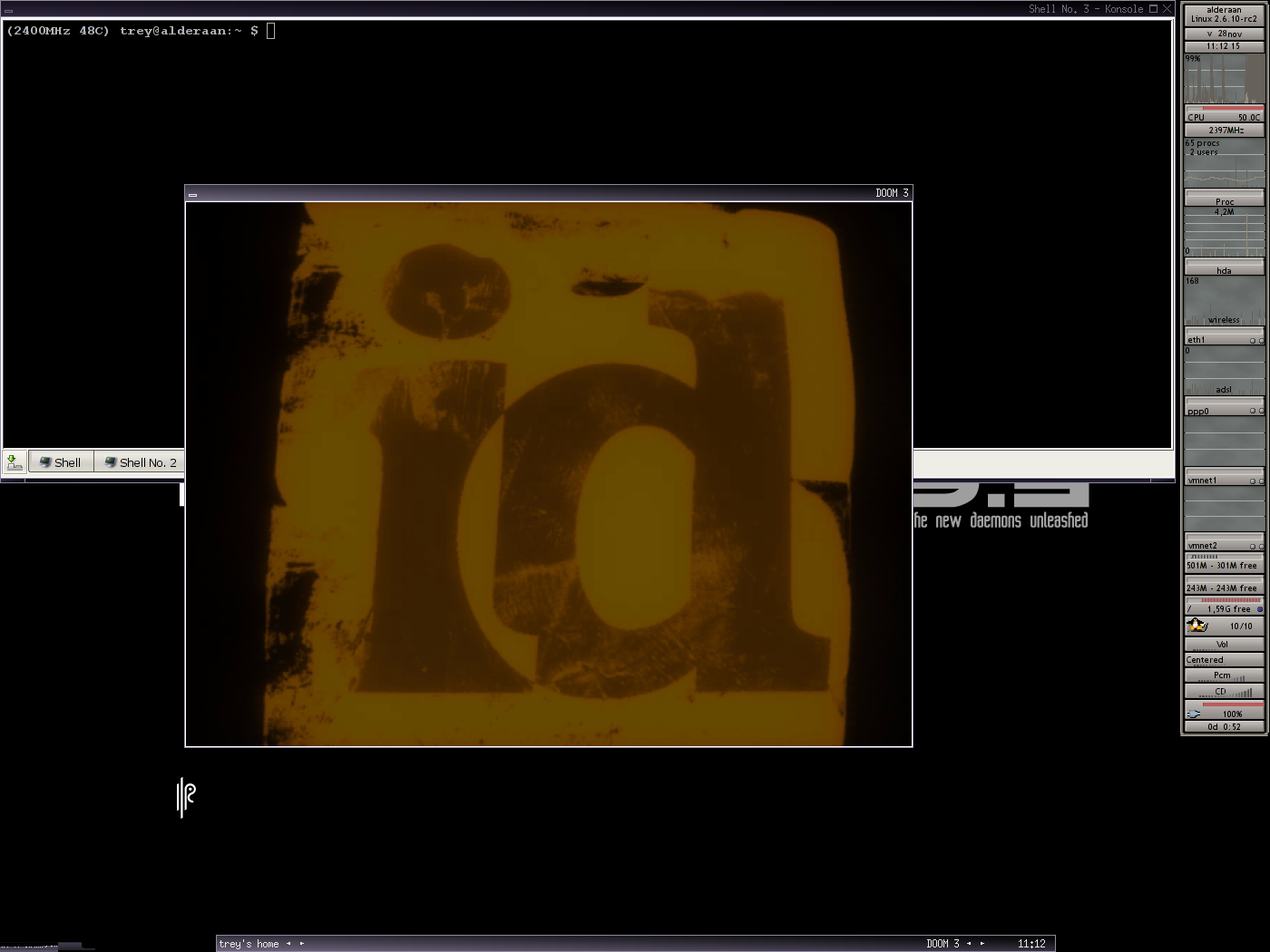Click the penguin mail icon in GKrellM

click(1197, 626)
